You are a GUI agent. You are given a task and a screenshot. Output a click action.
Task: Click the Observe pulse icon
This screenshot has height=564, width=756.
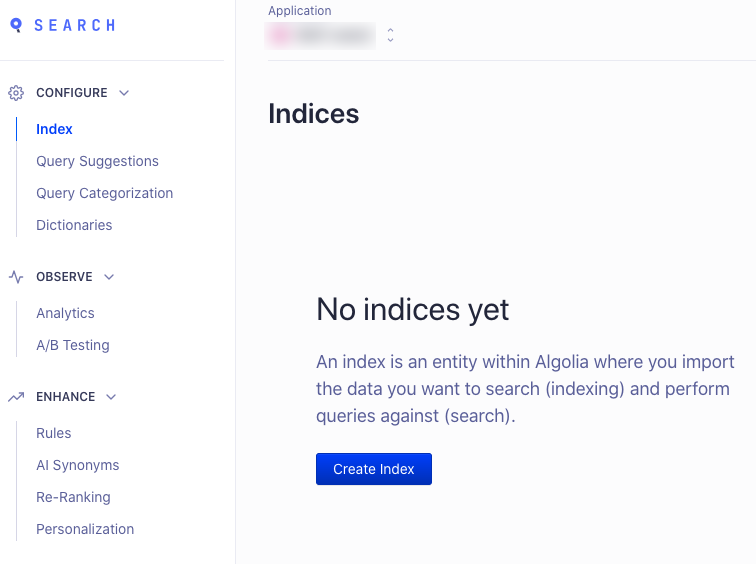click(x=16, y=277)
